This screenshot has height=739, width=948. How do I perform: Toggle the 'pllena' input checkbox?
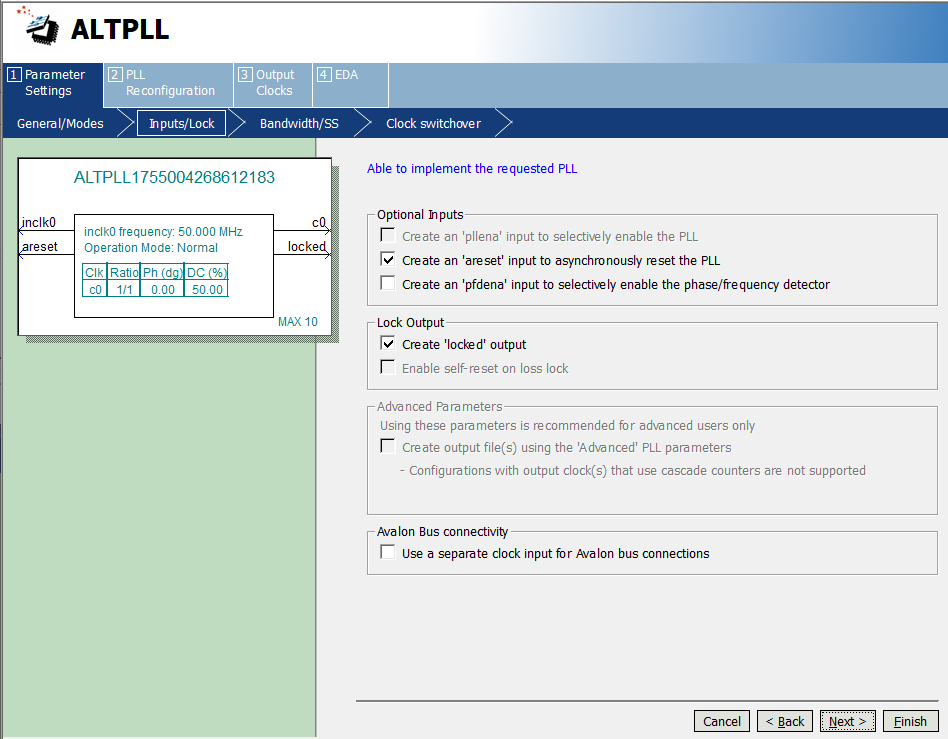pos(388,235)
